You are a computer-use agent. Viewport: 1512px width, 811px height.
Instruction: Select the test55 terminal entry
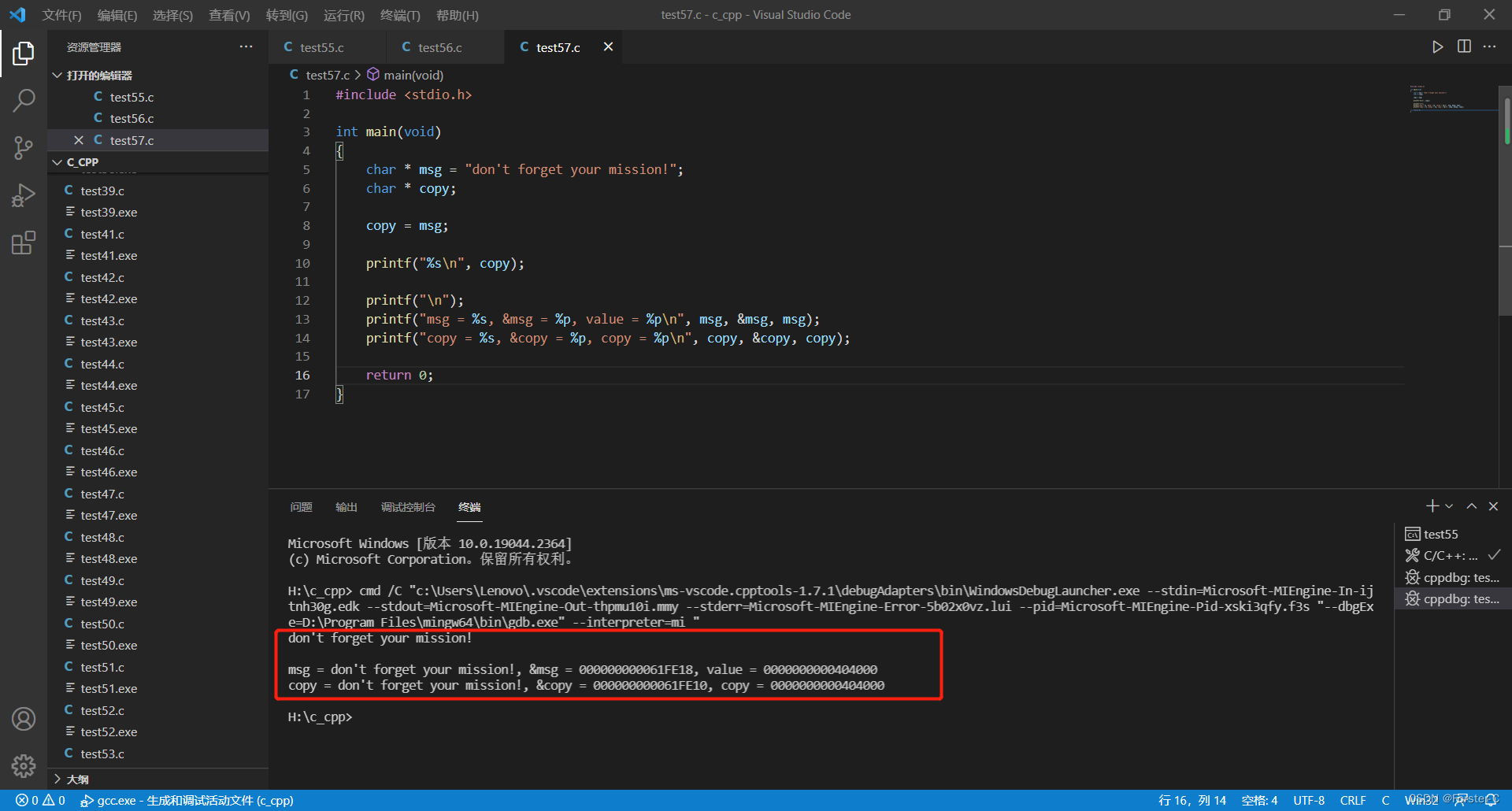pyautogui.click(x=1452, y=534)
